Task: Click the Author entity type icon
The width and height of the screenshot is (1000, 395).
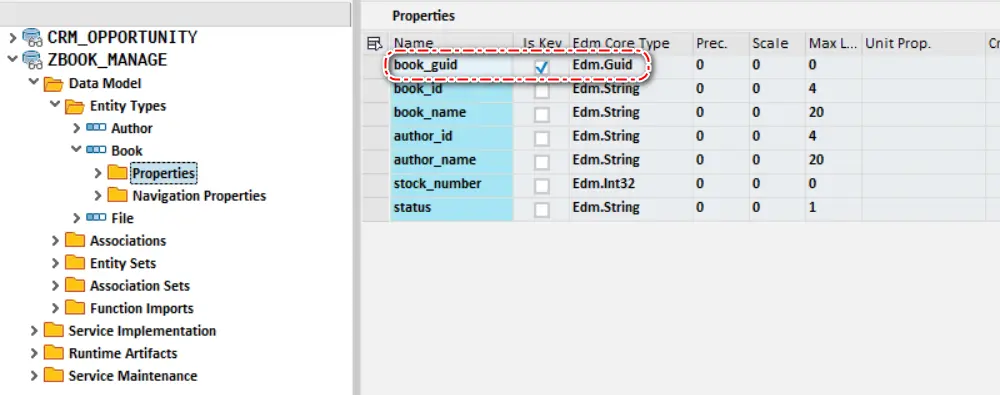Action: coord(96,128)
